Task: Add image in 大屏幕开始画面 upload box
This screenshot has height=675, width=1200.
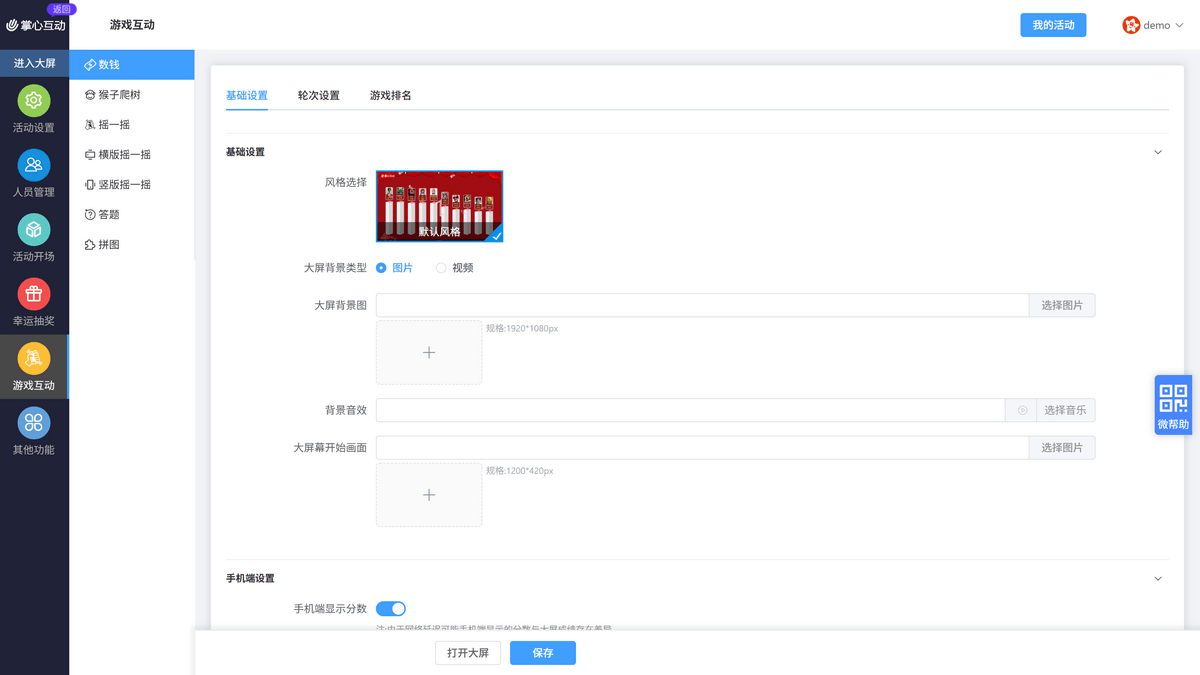Action: 429,494
